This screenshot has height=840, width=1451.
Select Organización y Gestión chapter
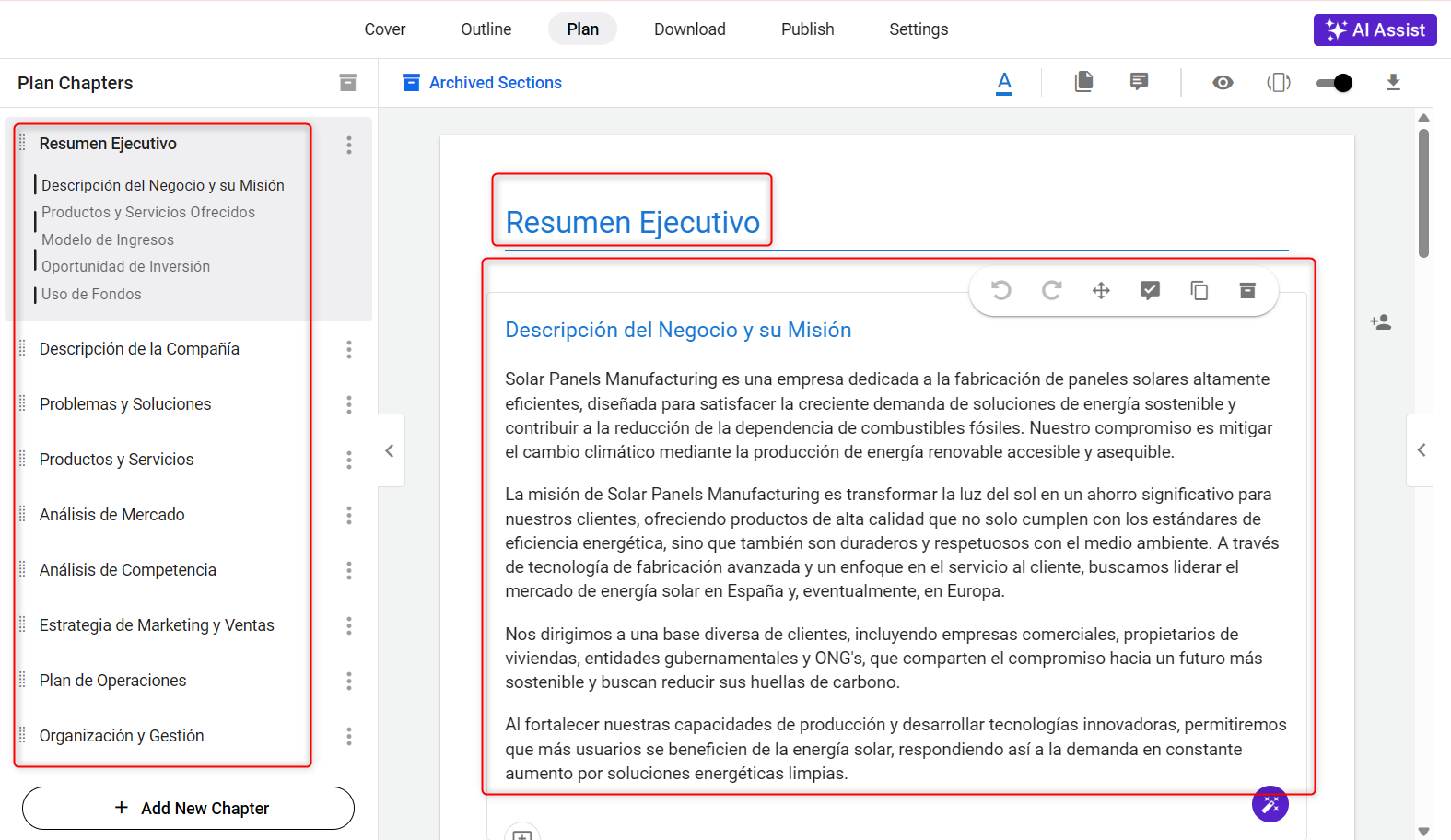(x=122, y=736)
